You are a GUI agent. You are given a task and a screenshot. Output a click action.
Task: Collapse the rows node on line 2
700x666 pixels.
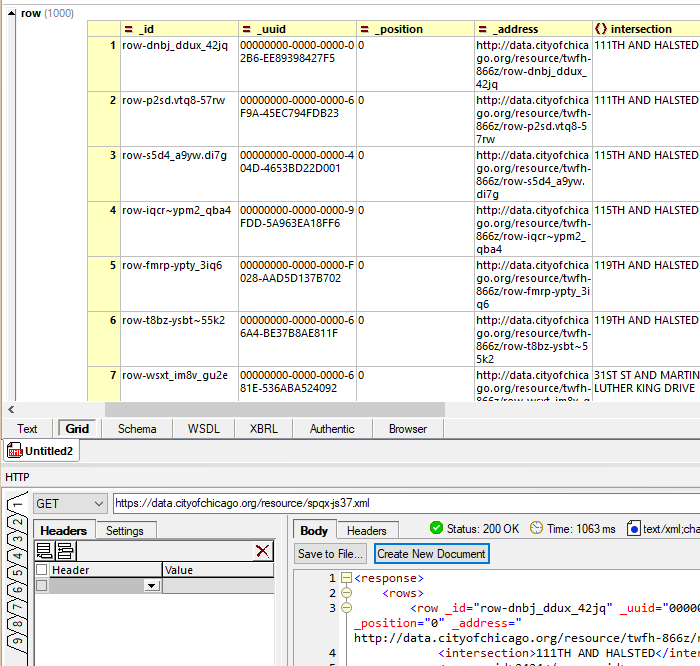(x=346, y=593)
